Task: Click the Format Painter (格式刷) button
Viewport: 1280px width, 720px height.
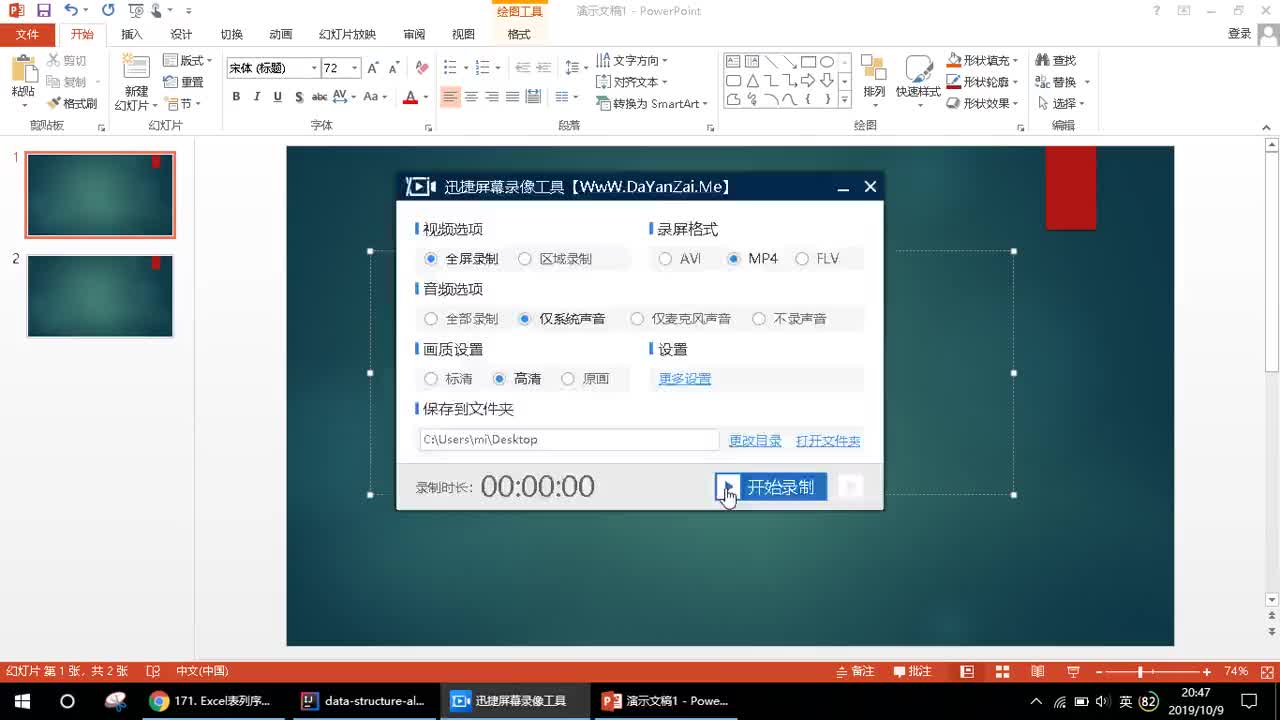Action: coord(72,104)
